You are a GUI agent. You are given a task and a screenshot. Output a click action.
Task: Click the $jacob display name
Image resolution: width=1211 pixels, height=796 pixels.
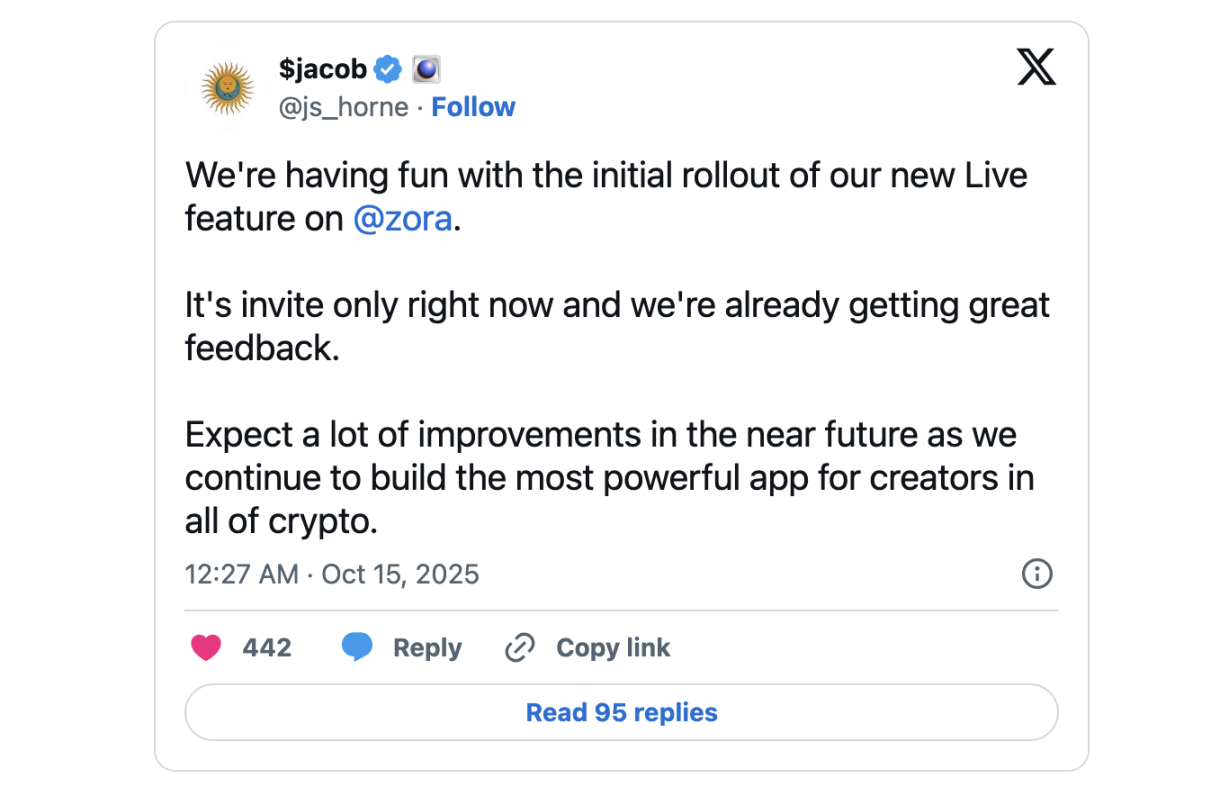coord(322,70)
